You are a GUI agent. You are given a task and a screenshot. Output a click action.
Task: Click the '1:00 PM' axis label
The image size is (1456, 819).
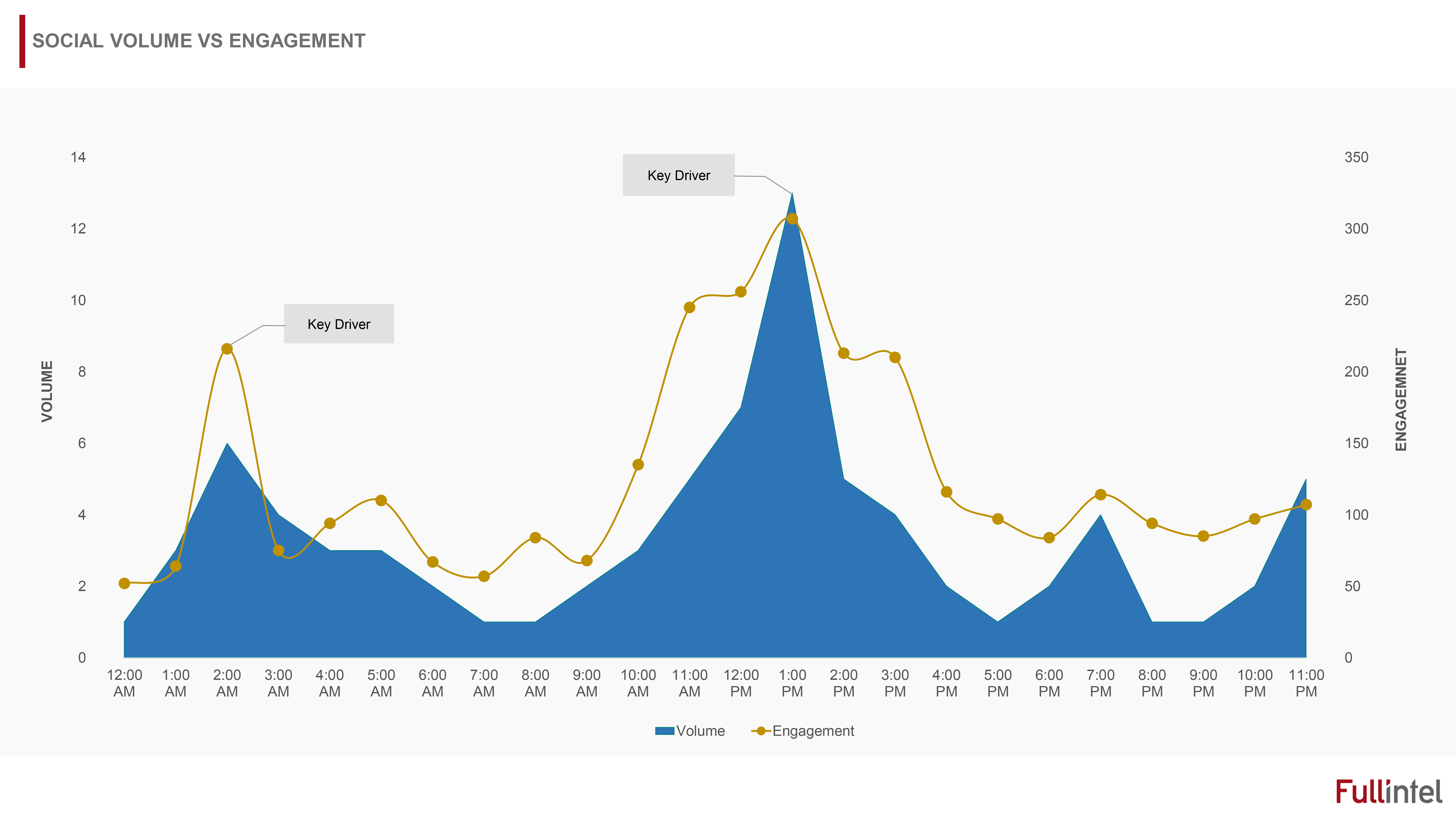pyautogui.click(x=792, y=683)
